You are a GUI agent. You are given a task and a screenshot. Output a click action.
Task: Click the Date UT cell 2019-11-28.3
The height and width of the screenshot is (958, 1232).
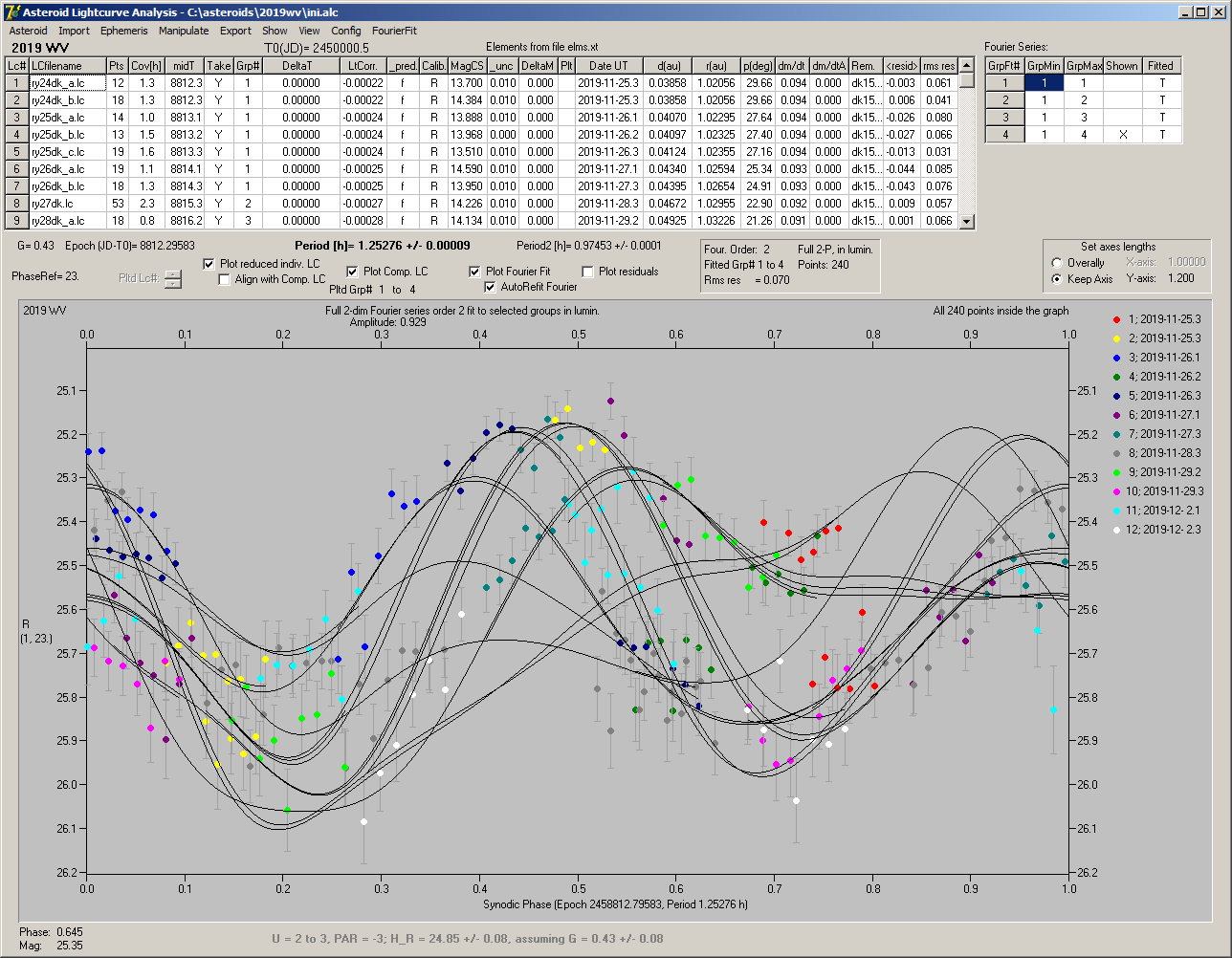[608, 204]
